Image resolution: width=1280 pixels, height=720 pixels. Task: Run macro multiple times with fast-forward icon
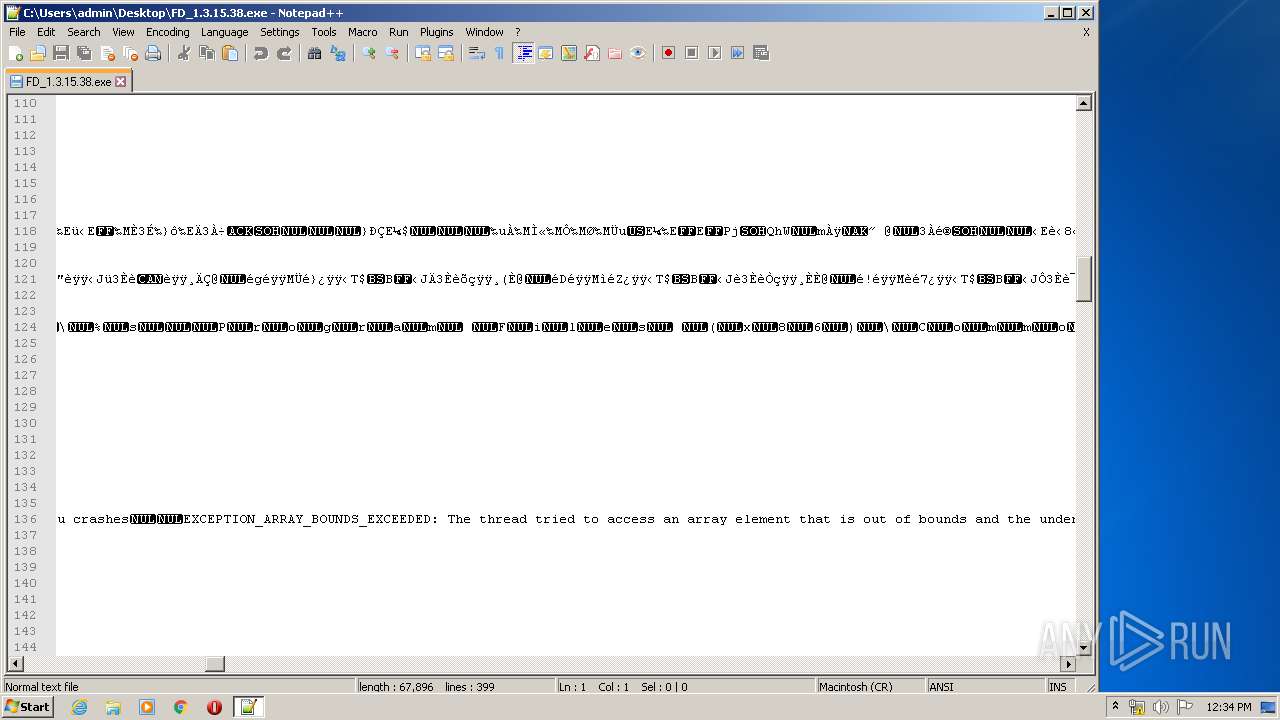click(737, 53)
